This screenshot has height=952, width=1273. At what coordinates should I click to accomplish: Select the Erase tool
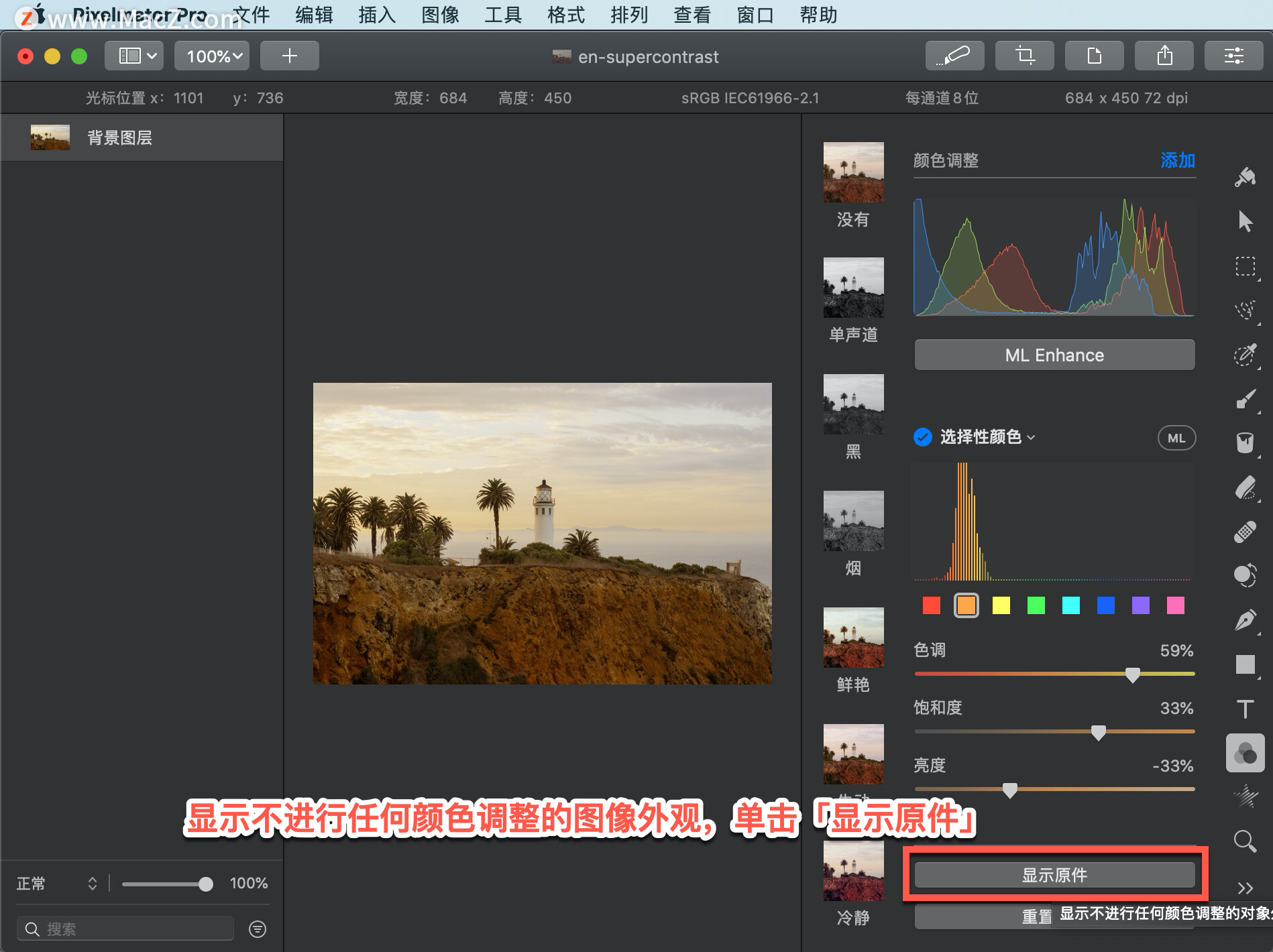[x=1246, y=487]
